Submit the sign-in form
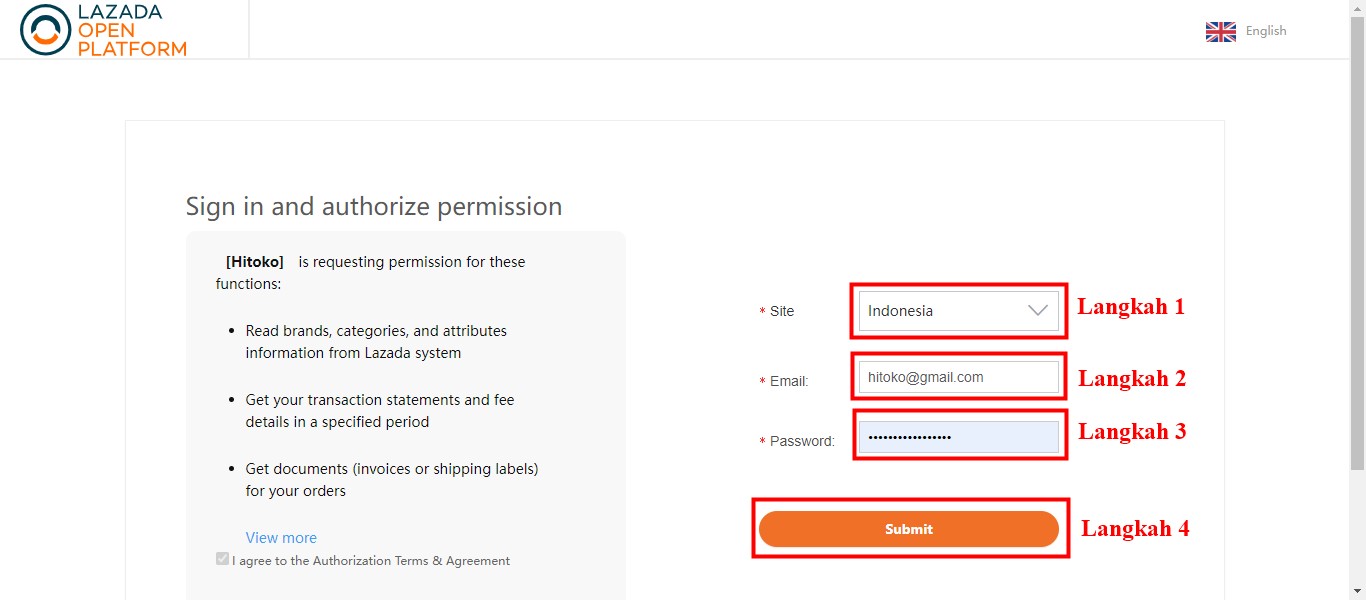Screen dimensions: 1366x600 pos(908,529)
